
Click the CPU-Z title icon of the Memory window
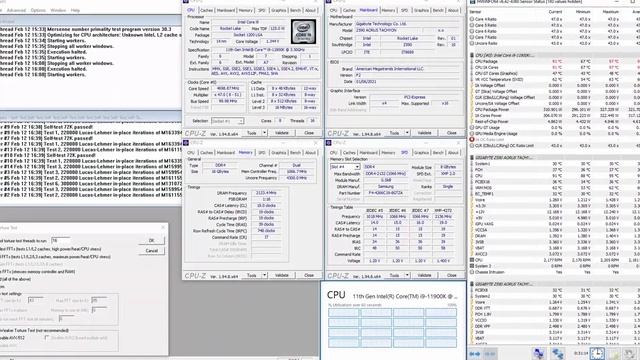click(186, 142)
